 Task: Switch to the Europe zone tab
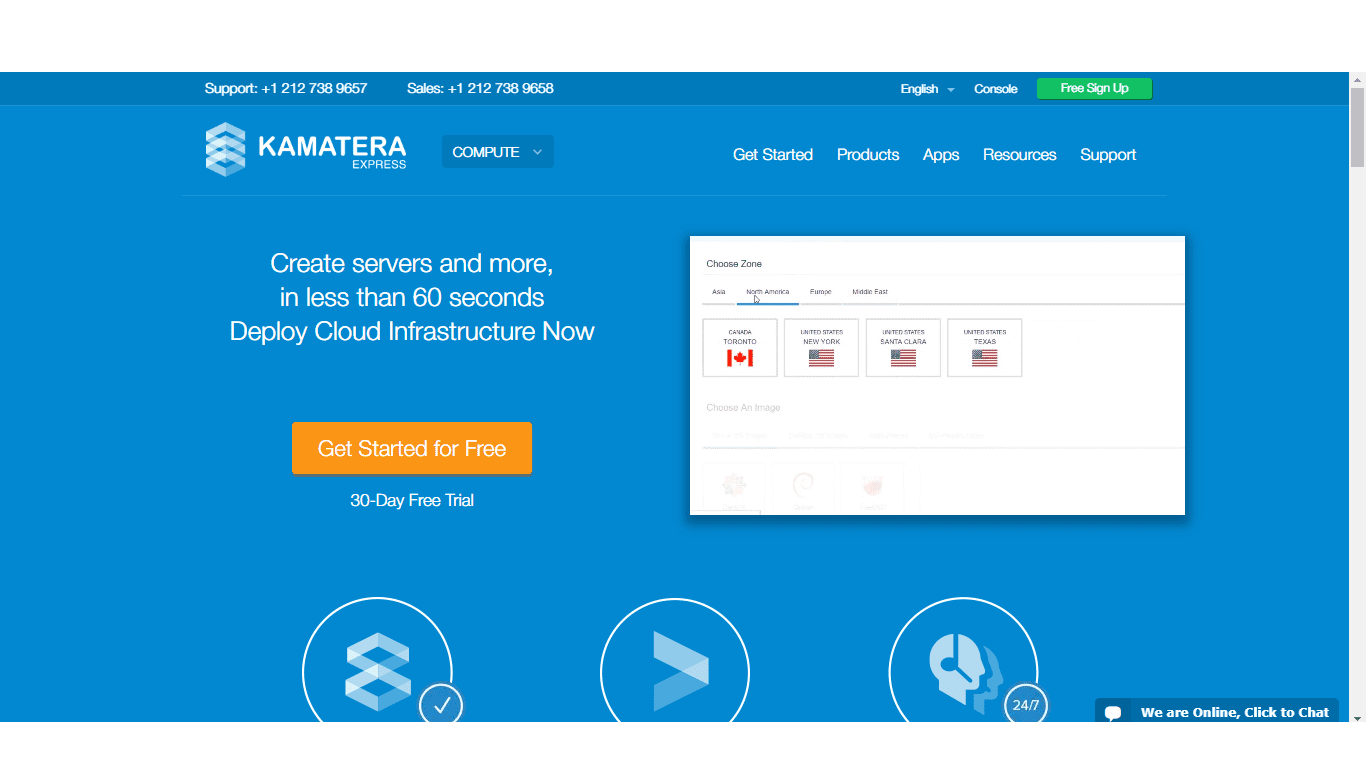821,292
